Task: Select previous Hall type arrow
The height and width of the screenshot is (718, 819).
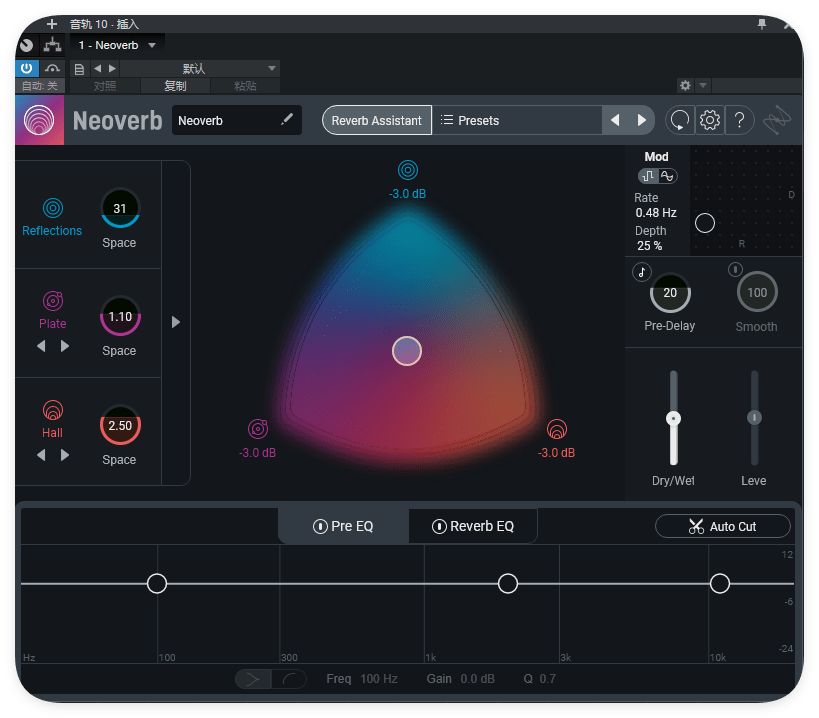Action: point(41,455)
